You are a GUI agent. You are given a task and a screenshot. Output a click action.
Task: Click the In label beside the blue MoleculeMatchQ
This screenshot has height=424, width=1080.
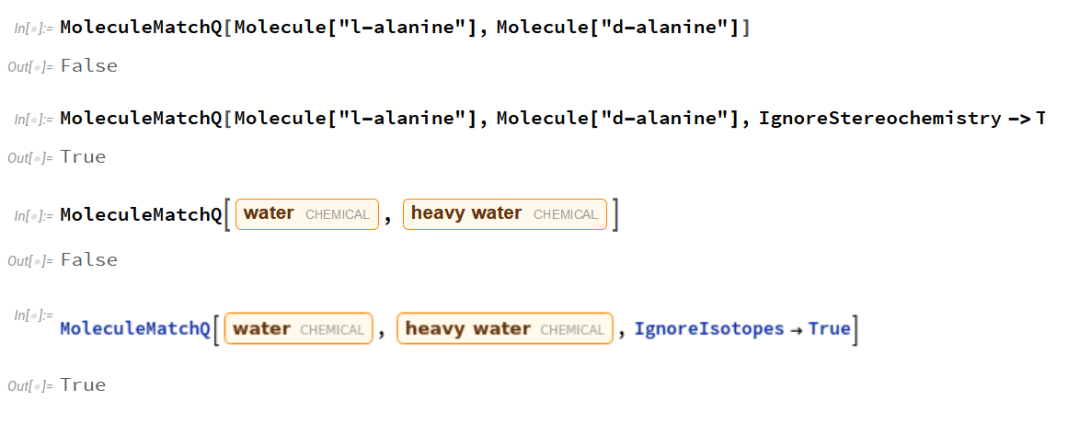click(x=34, y=315)
